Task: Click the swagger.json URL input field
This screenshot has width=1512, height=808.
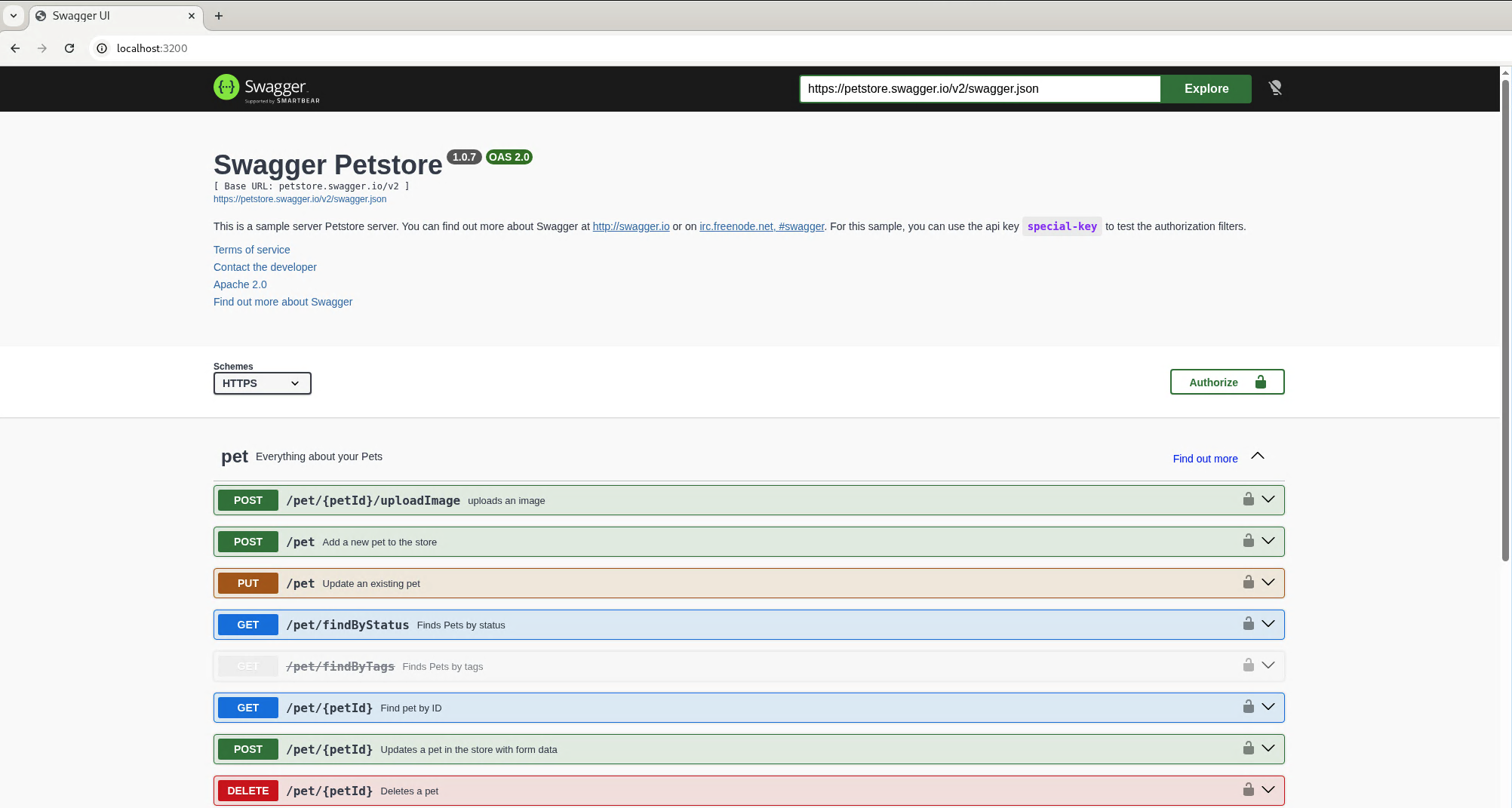Action: pos(979,88)
